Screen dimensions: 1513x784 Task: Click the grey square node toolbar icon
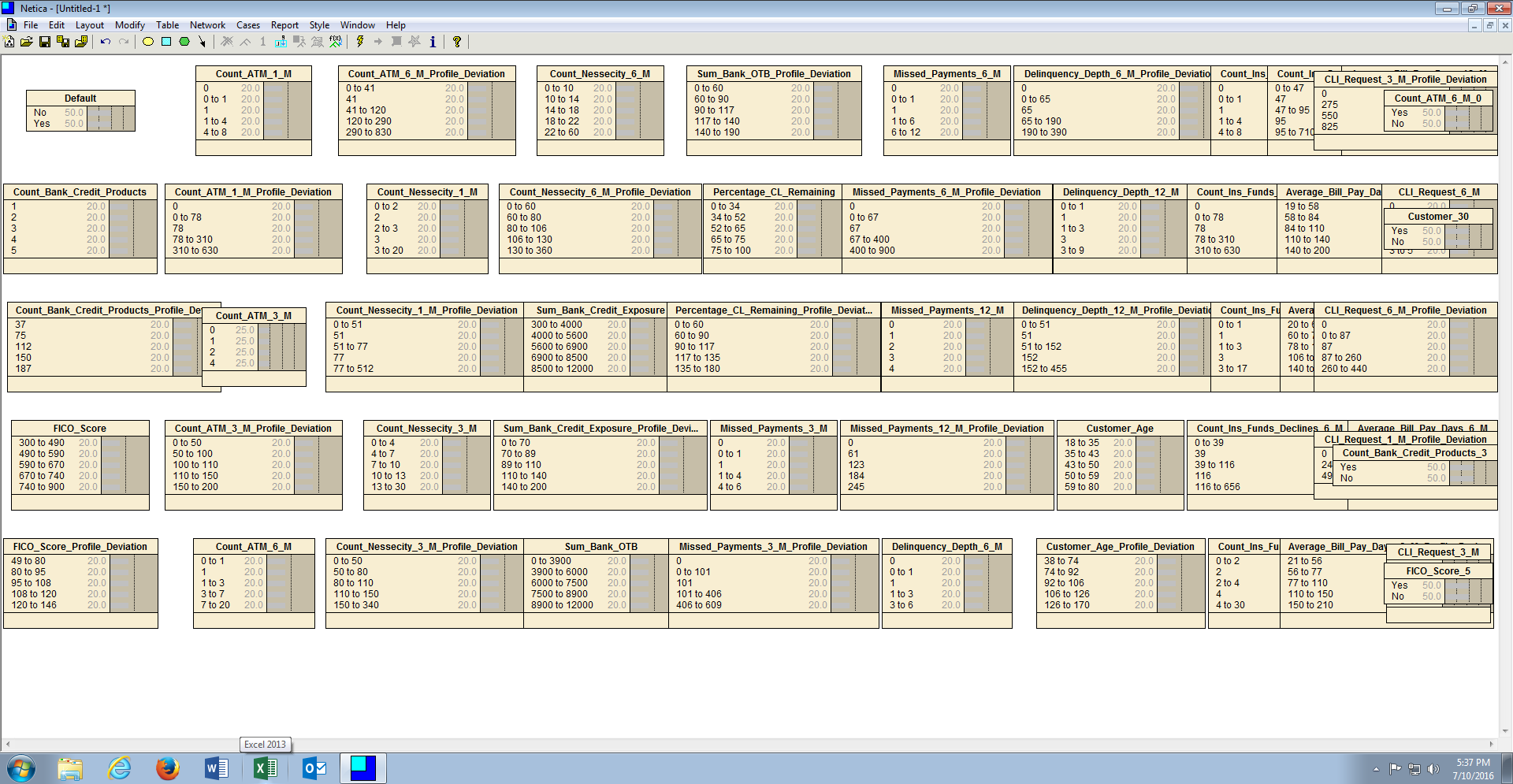396,42
